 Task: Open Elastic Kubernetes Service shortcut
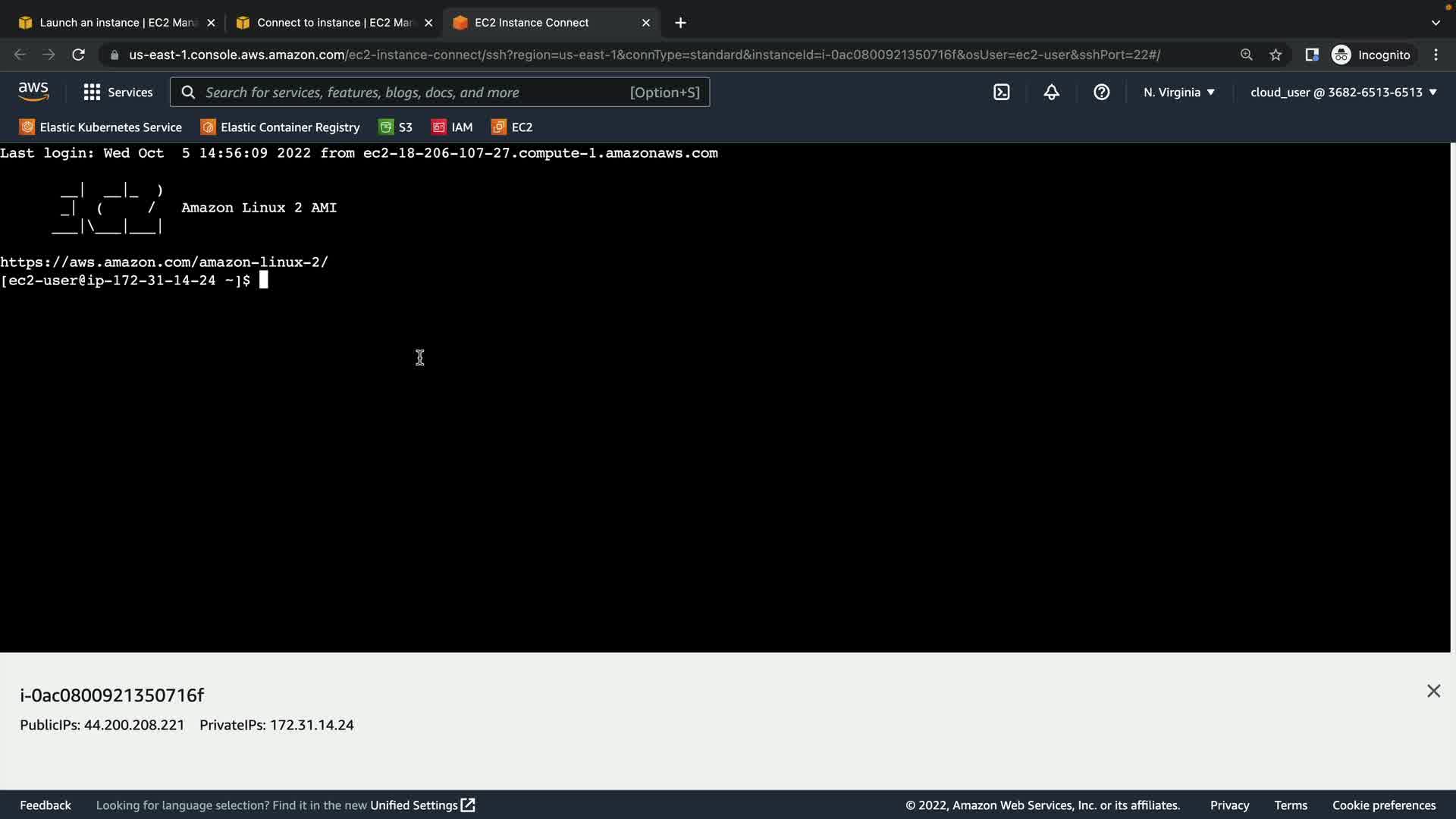pyautogui.click(x=101, y=127)
